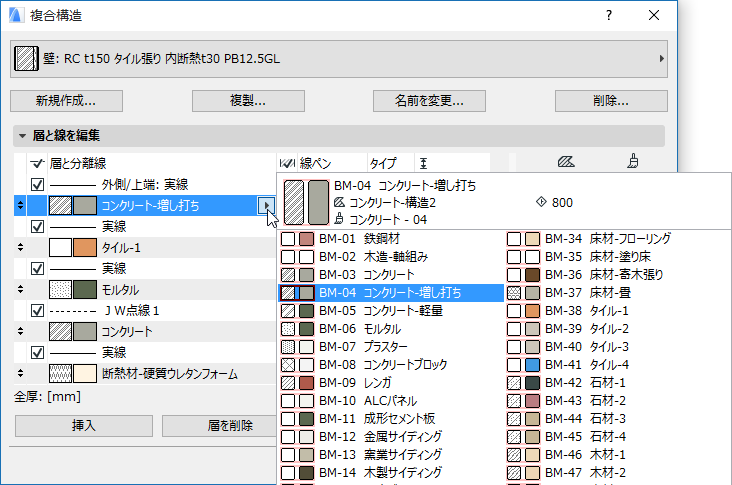Select the 断熱材-硬質ウレタンフォーム layer row
The height and width of the screenshot is (485, 732).
[145, 373]
